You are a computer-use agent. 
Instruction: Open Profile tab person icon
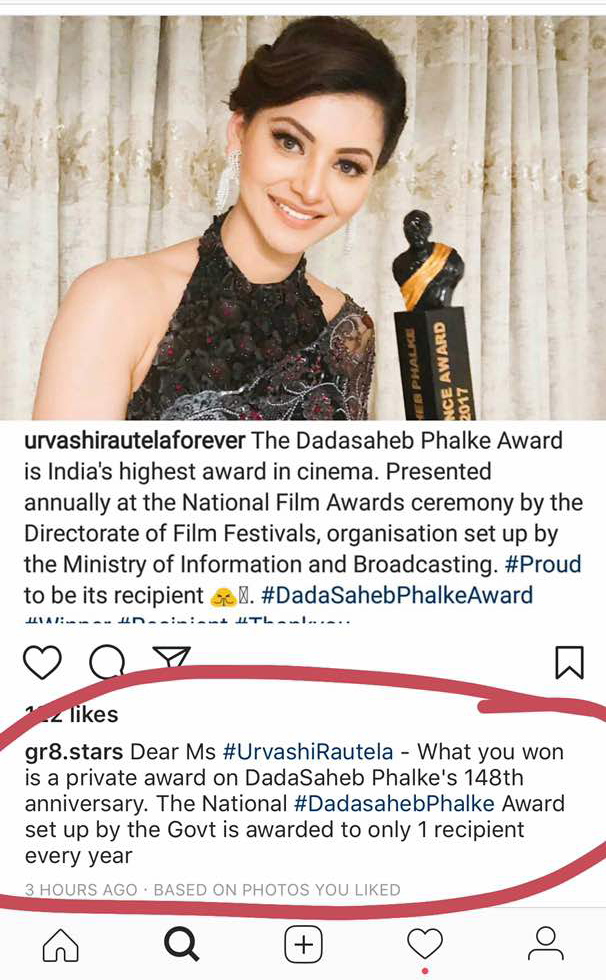point(546,944)
